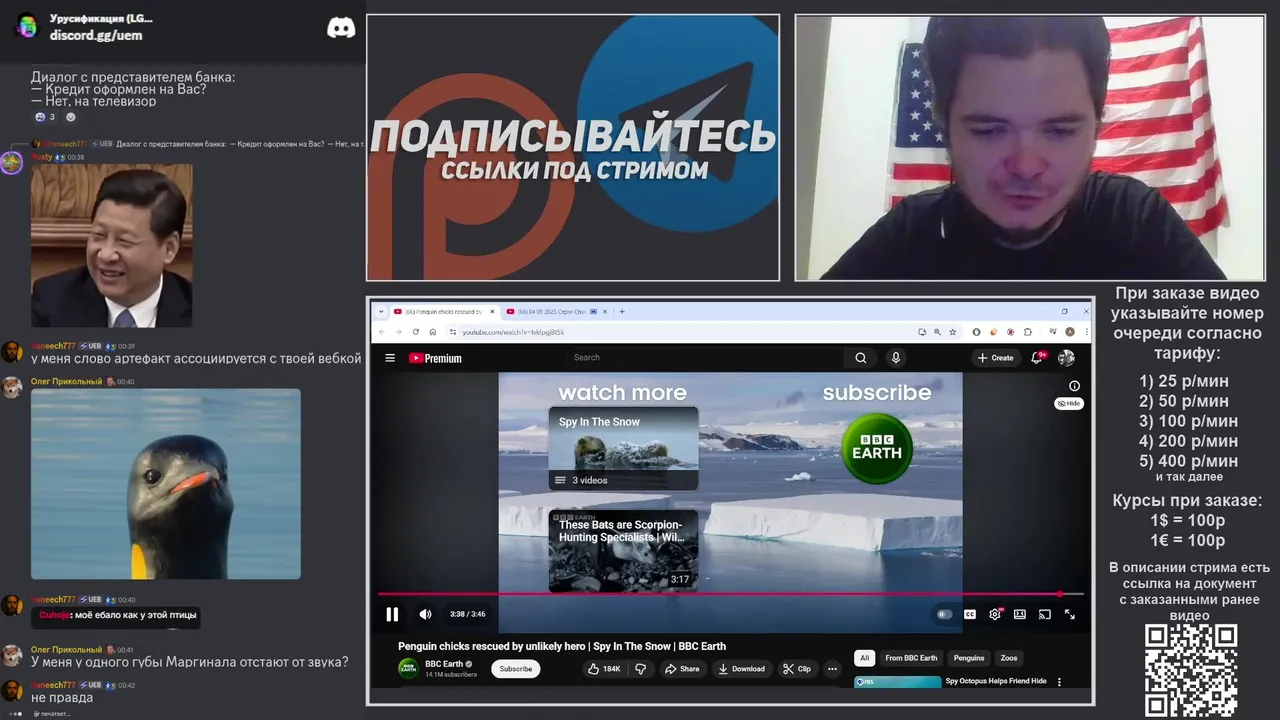The height and width of the screenshot is (720, 1280).
Task: Like the video (184K)
Action: tap(604, 669)
